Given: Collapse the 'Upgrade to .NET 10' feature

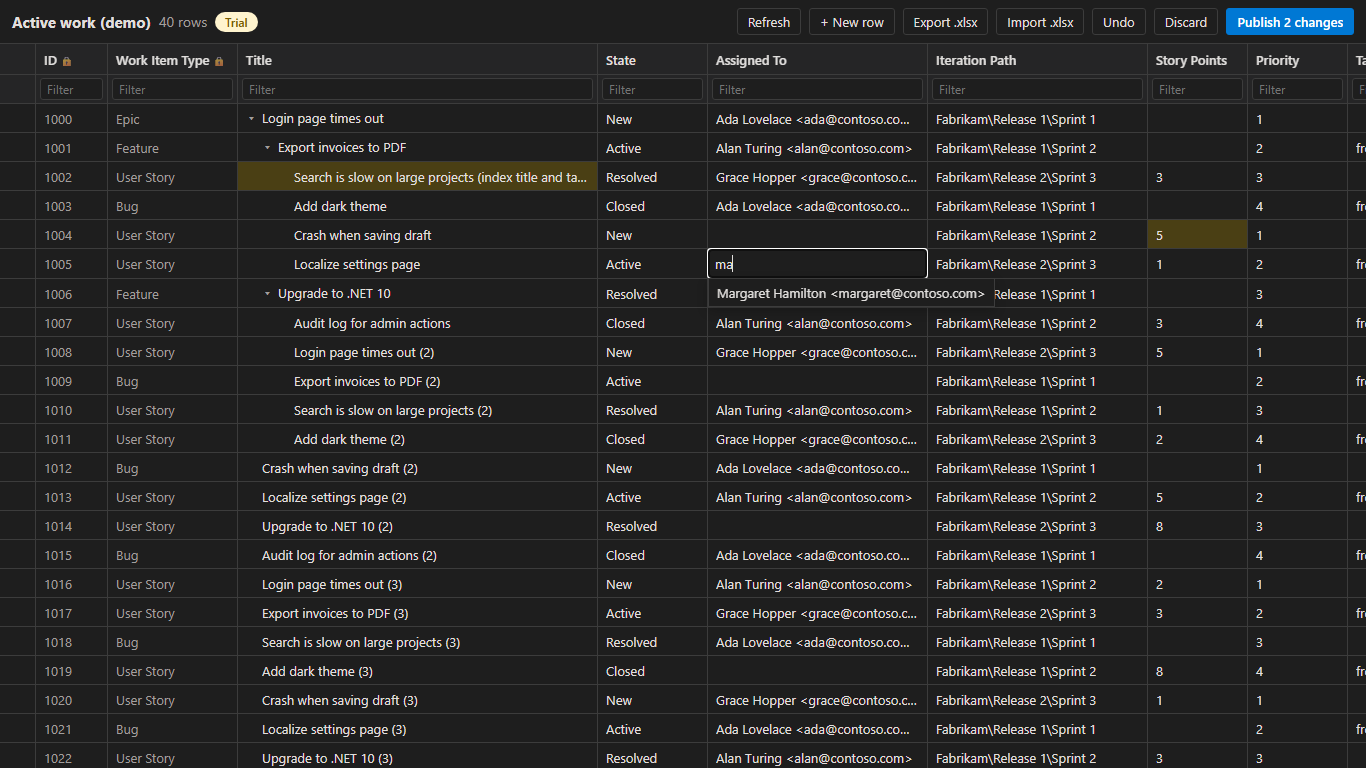Looking at the screenshot, I should click(x=268, y=294).
